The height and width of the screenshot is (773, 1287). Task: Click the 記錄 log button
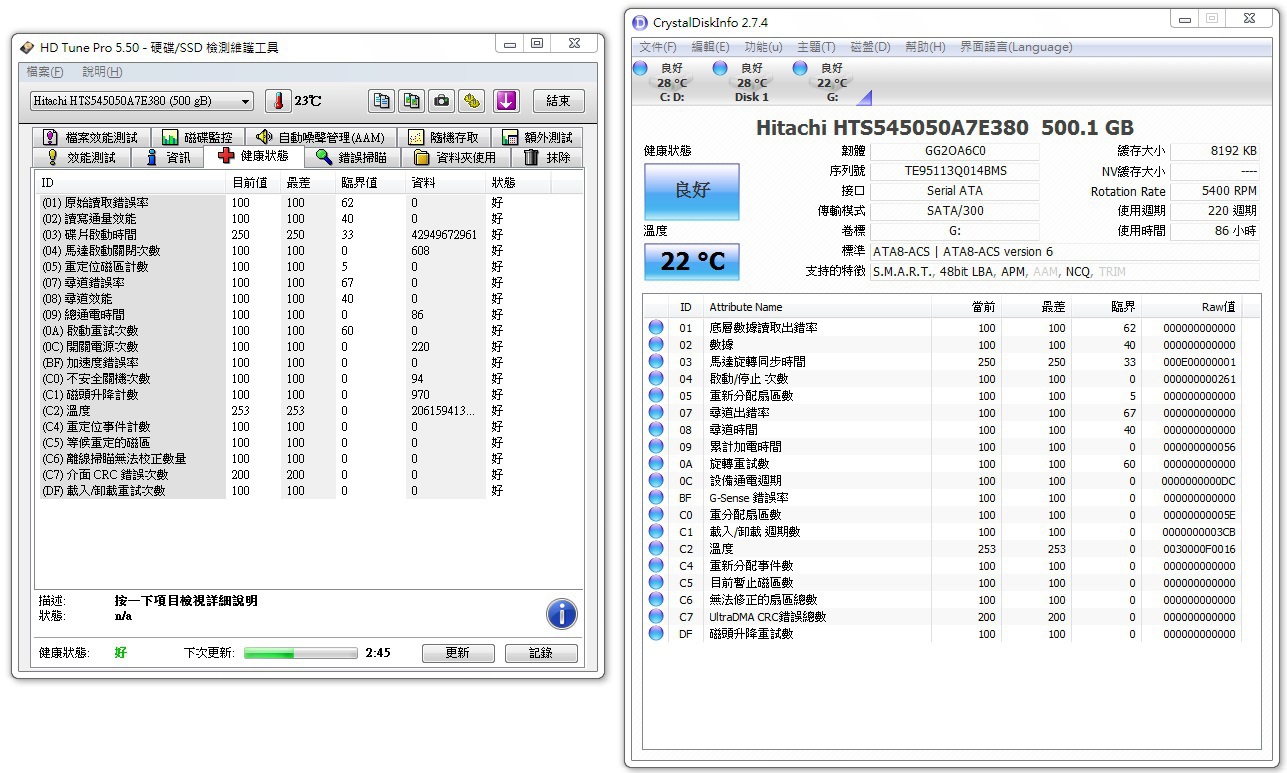pos(541,653)
